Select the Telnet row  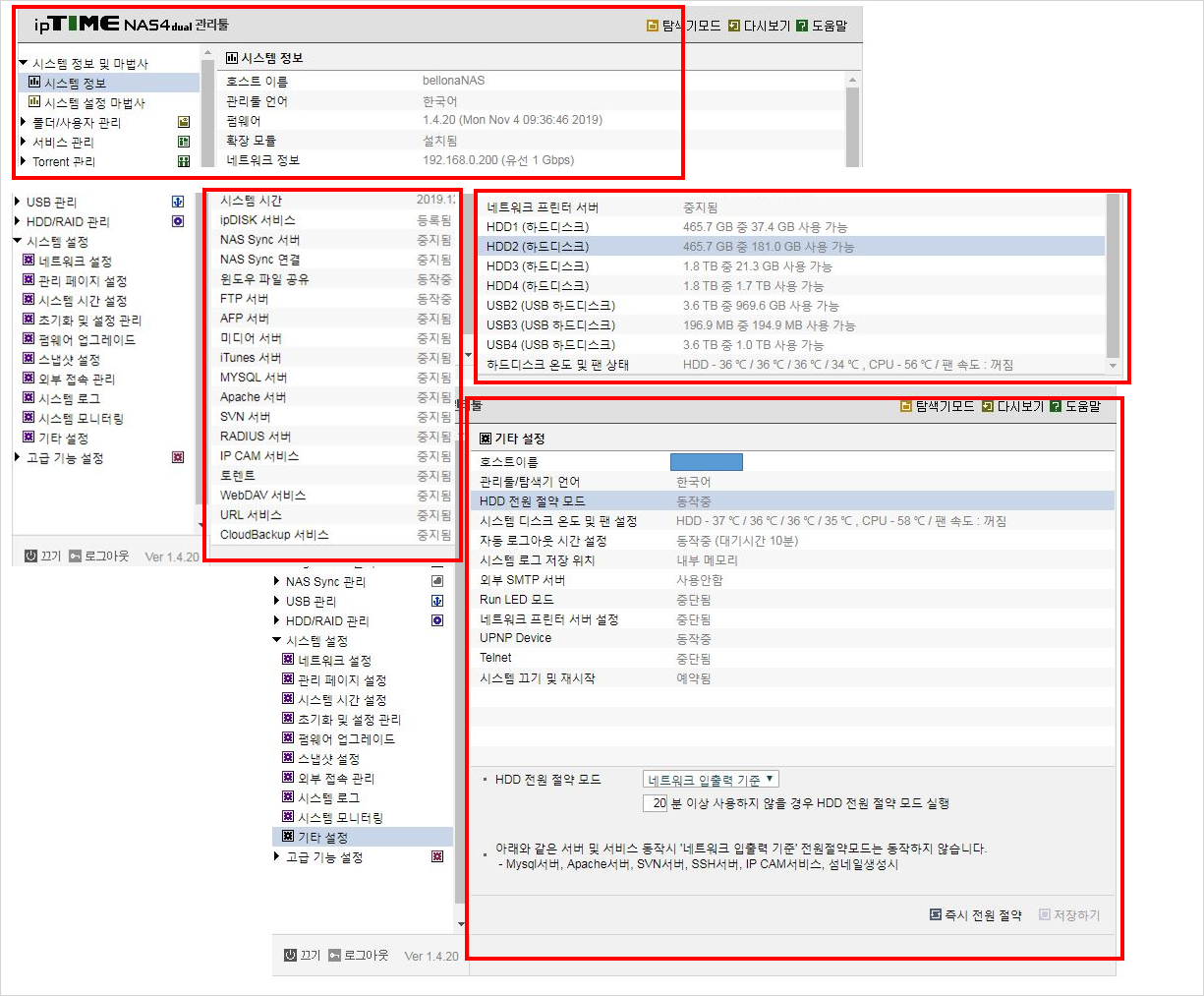(x=792, y=659)
